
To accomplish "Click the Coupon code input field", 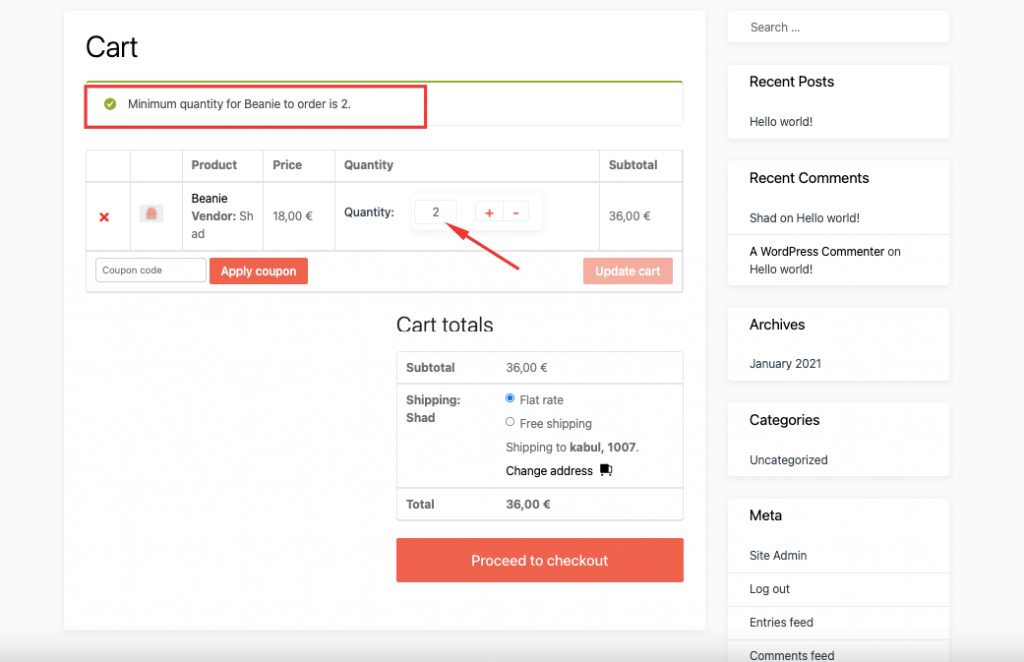I will tap(151, 270).
